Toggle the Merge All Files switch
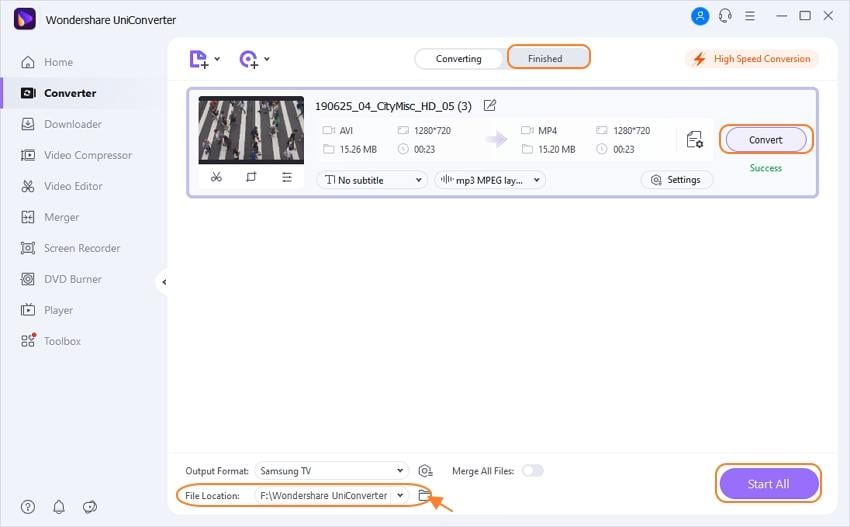Viewport: 850px width, 527px height. point(532,471)
